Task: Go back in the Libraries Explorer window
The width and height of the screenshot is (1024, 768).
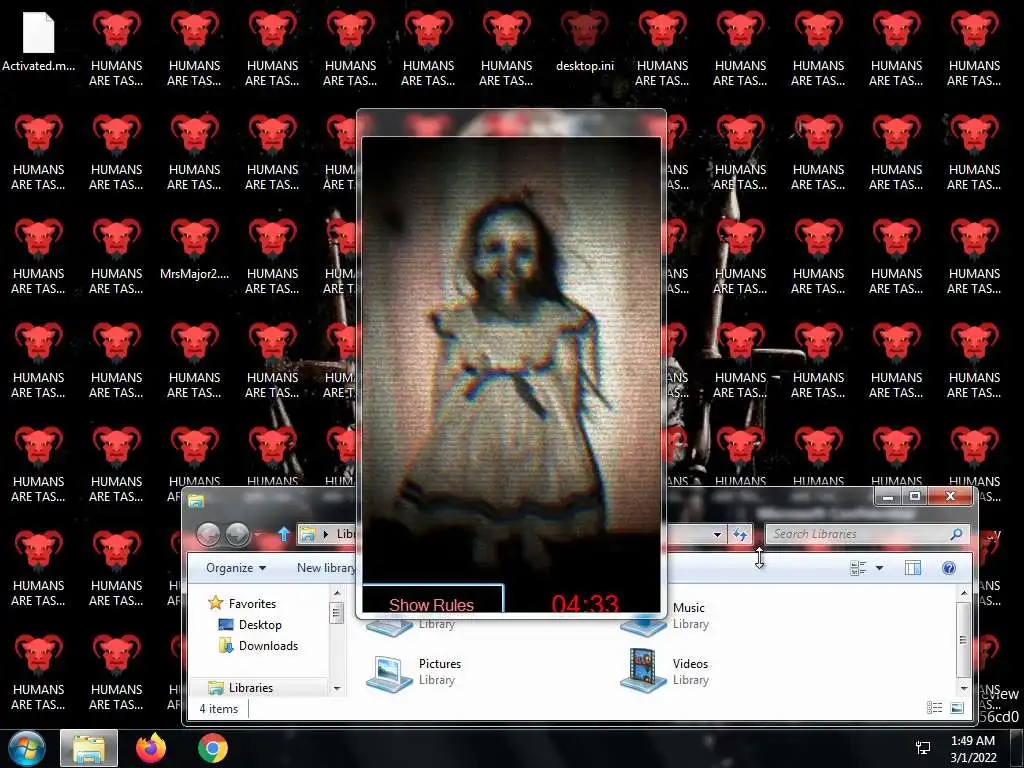Action: tap(208, 535)
